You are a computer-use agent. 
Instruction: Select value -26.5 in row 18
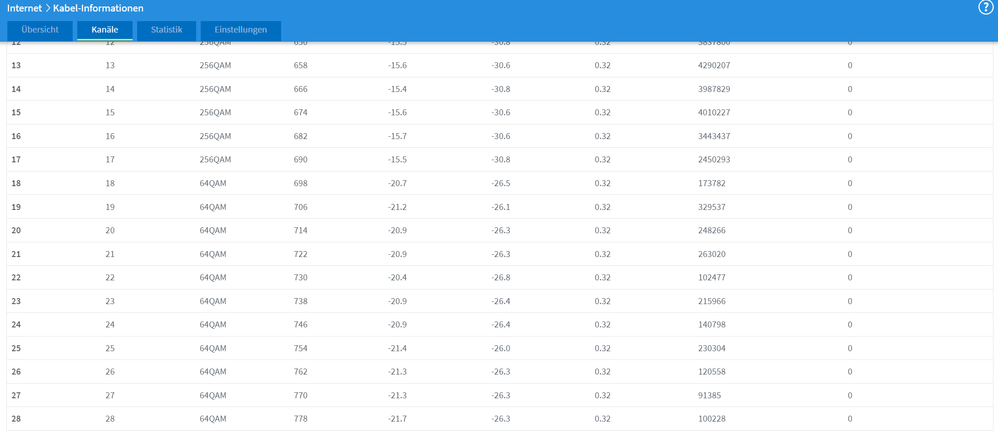pos(501,183)
